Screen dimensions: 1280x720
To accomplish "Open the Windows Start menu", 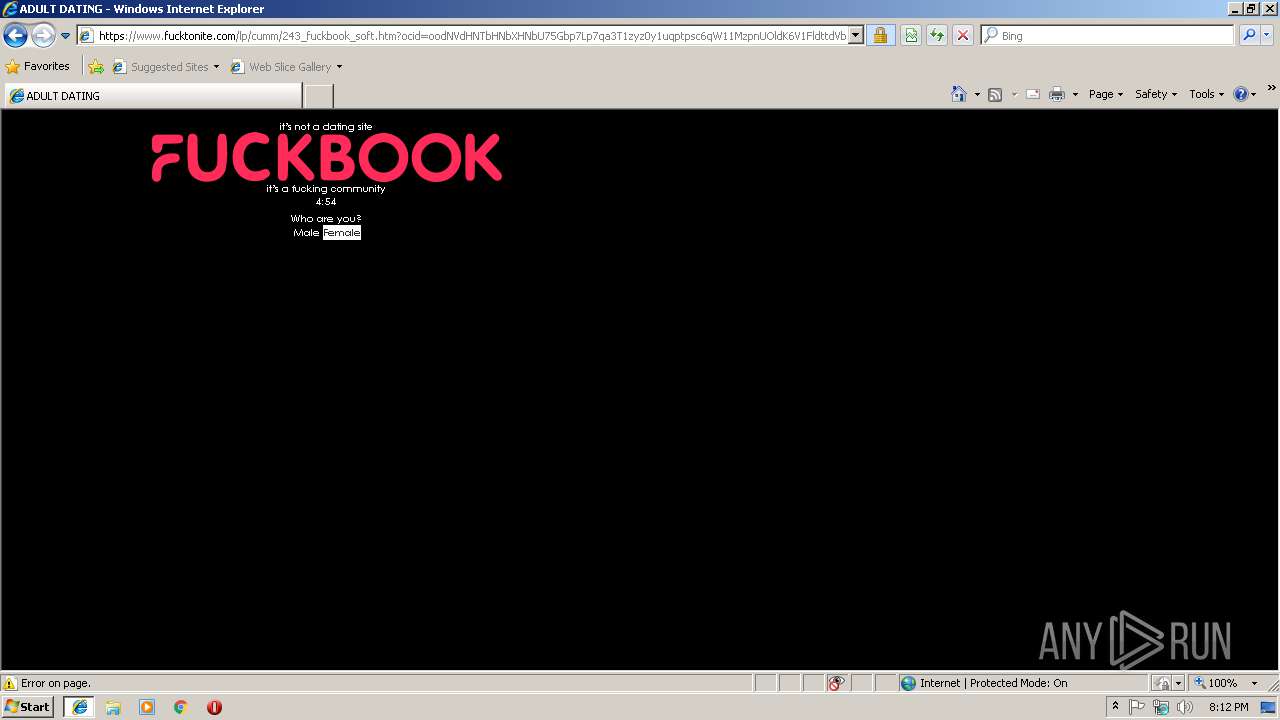I will (28, 706).
